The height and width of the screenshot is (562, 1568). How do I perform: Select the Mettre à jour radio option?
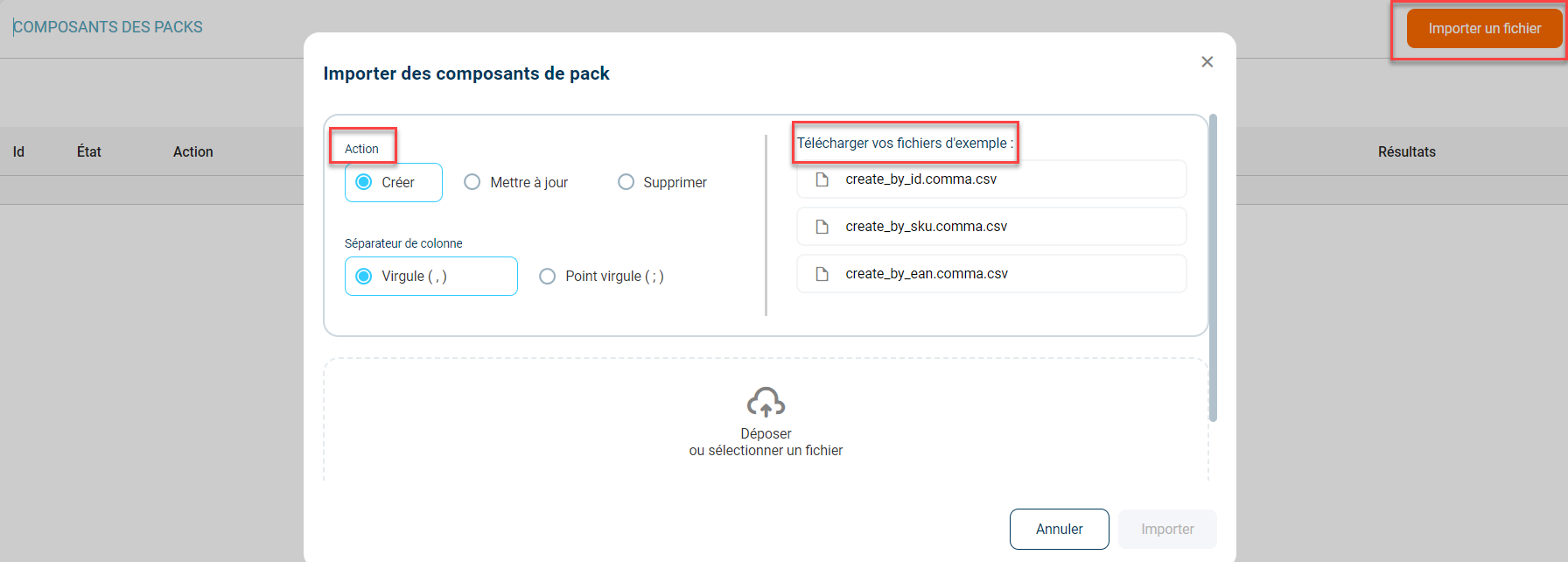pos(472,182)
